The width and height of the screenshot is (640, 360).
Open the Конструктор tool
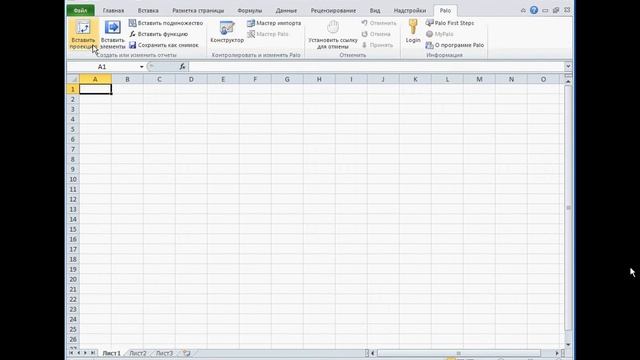[227, 32]
